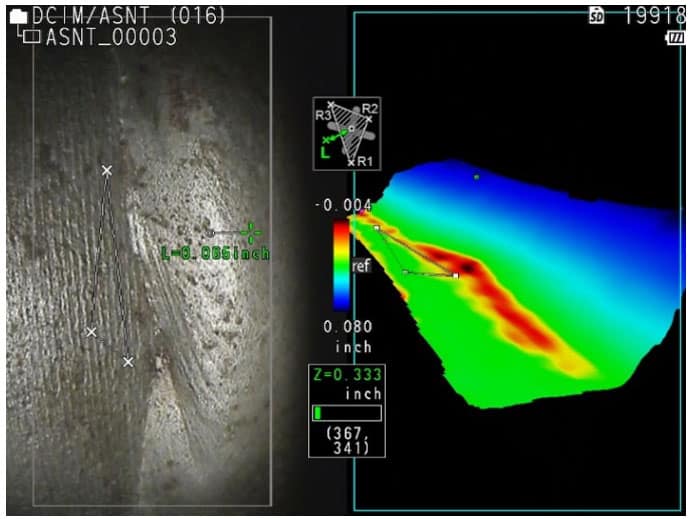Select the green crosshair measurement cursor
This screenshot has width=693, height=519.
click(x=249, y=233)
